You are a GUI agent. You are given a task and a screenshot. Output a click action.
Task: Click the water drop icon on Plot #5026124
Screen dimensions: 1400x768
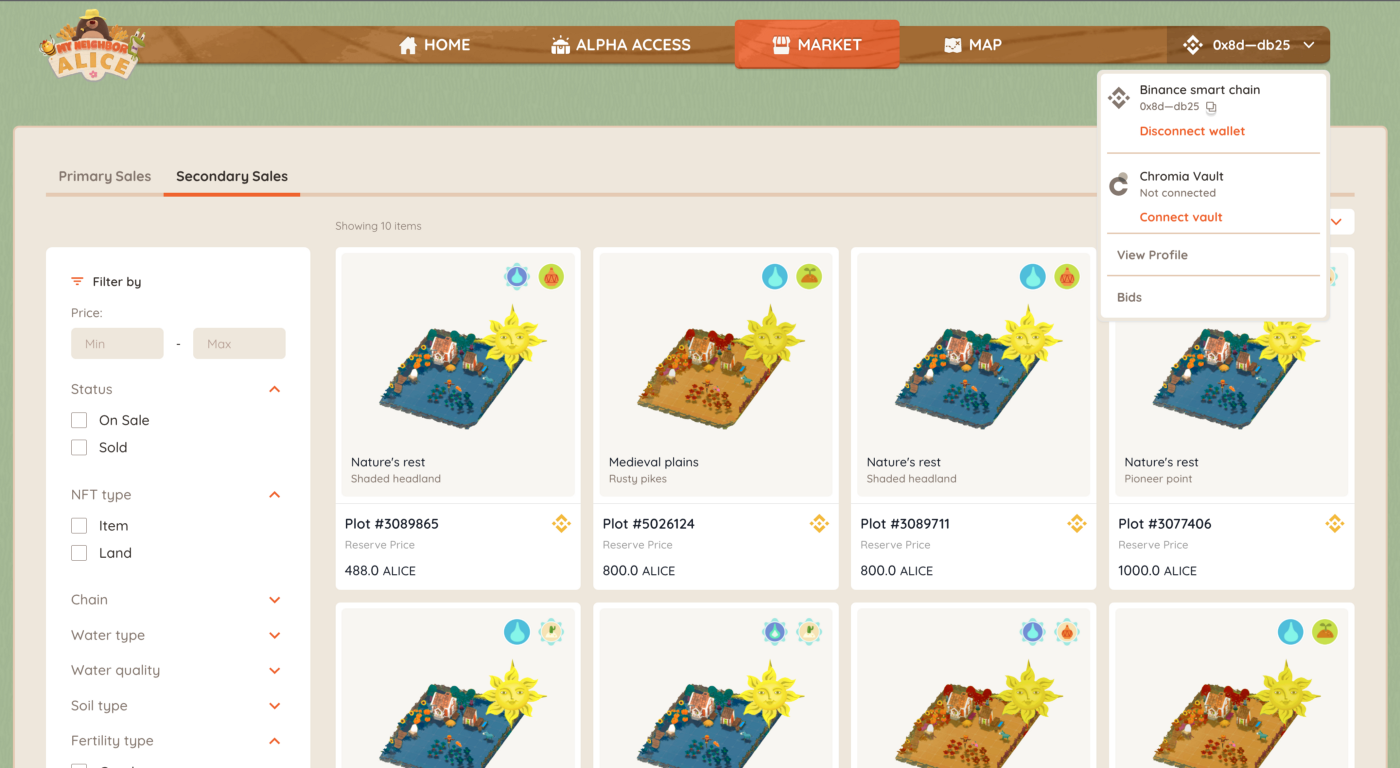775,277
